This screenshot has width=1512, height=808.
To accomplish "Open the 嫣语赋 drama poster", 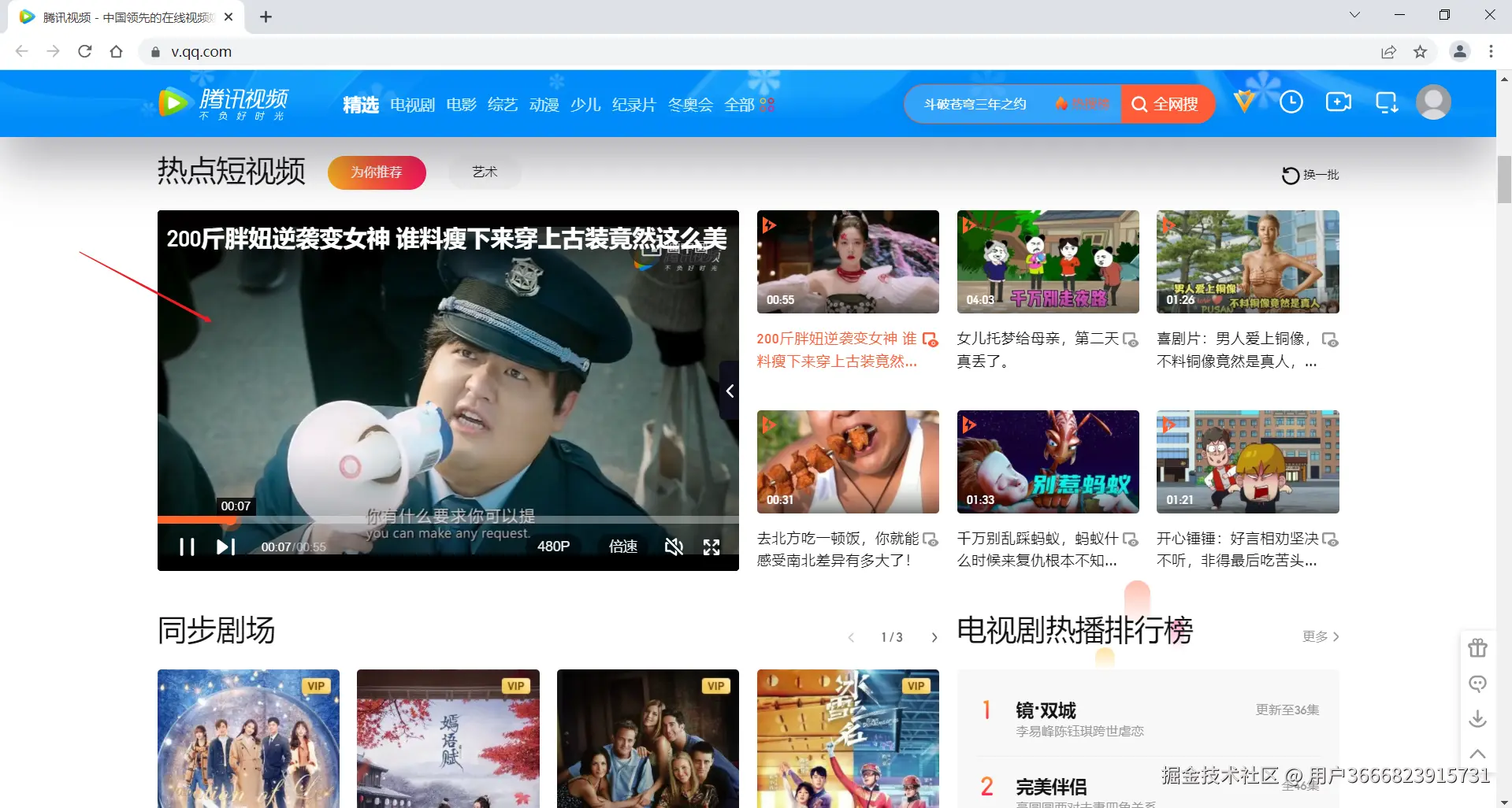I will pyautogui.click(x=448, y=739).
